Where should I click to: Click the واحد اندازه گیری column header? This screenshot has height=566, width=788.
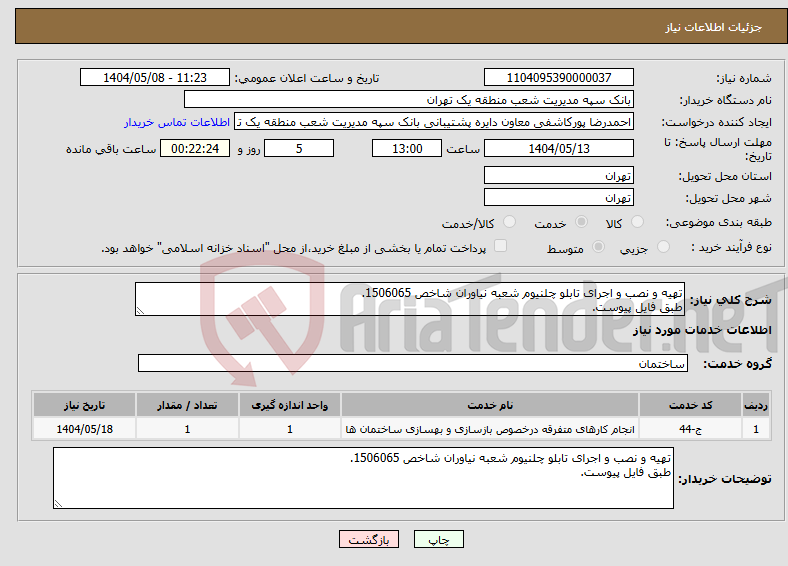289,405
